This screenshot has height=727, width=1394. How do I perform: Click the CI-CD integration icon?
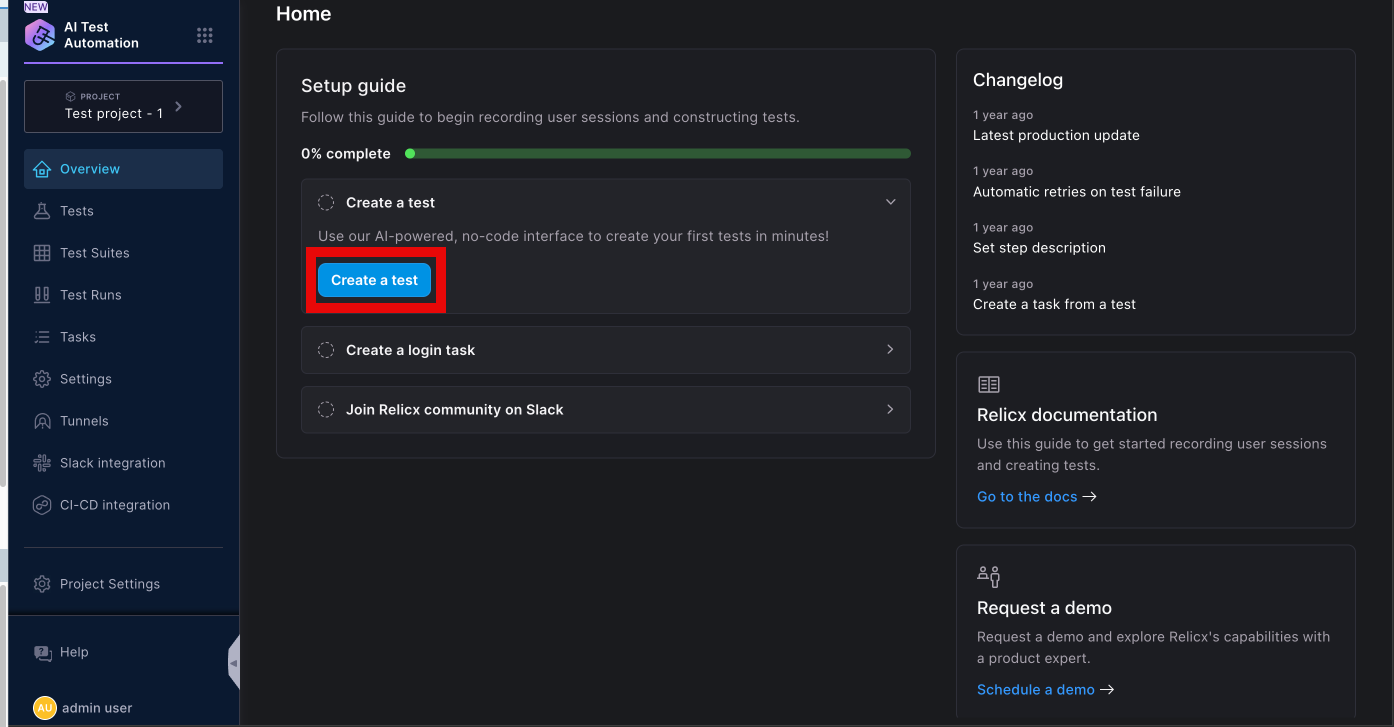(x=42, y=505)
